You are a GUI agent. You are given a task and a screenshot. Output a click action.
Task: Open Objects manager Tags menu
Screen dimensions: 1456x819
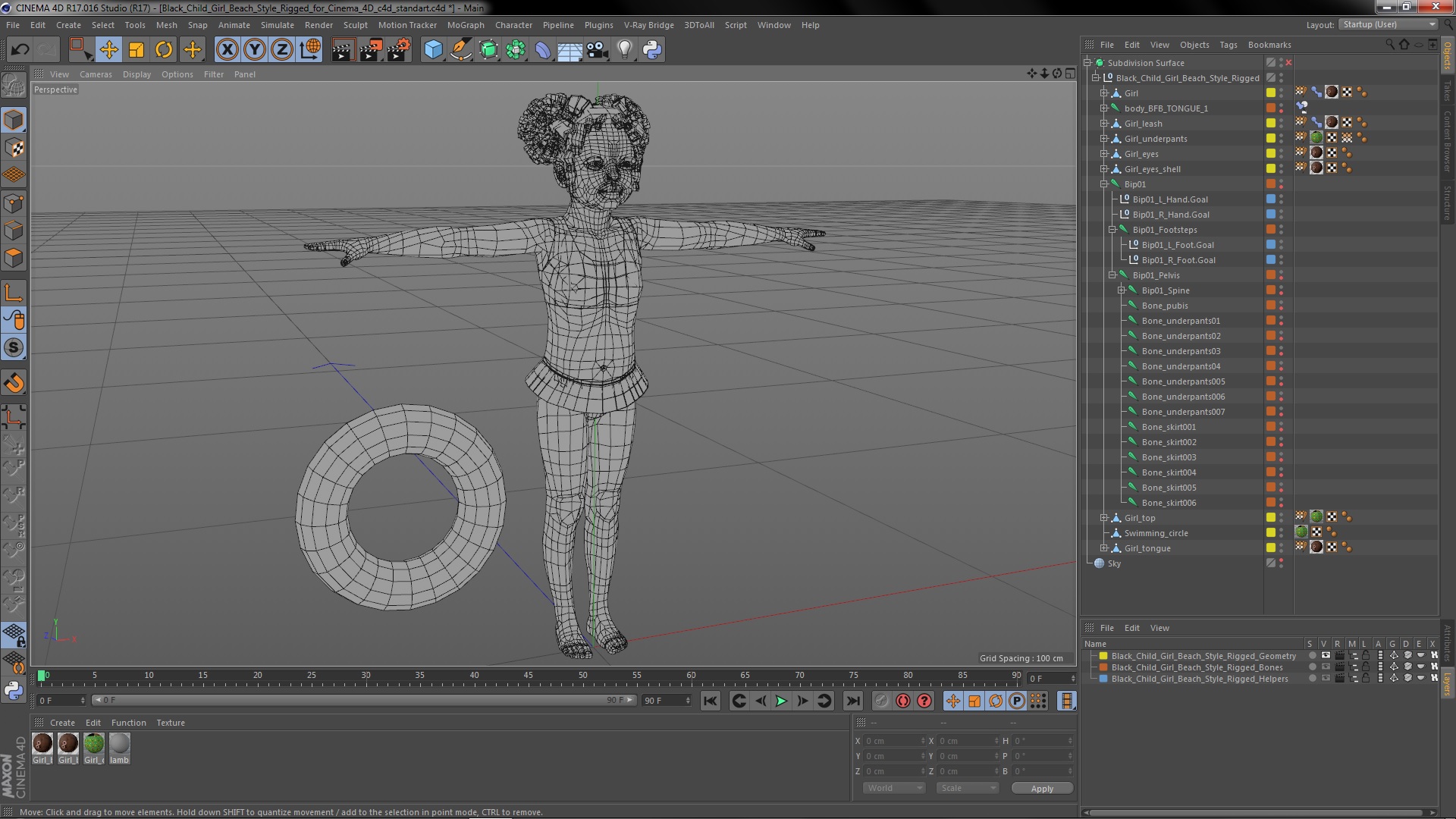[x=1228, y=45]
